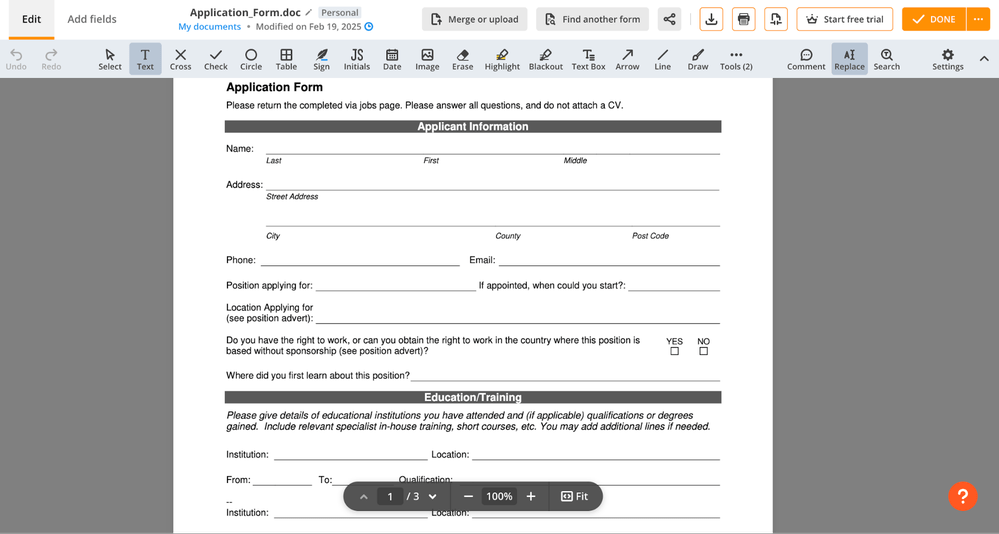Open editor Settings gear
Viewport: 999px width, 534px height.
coord(947,59)
